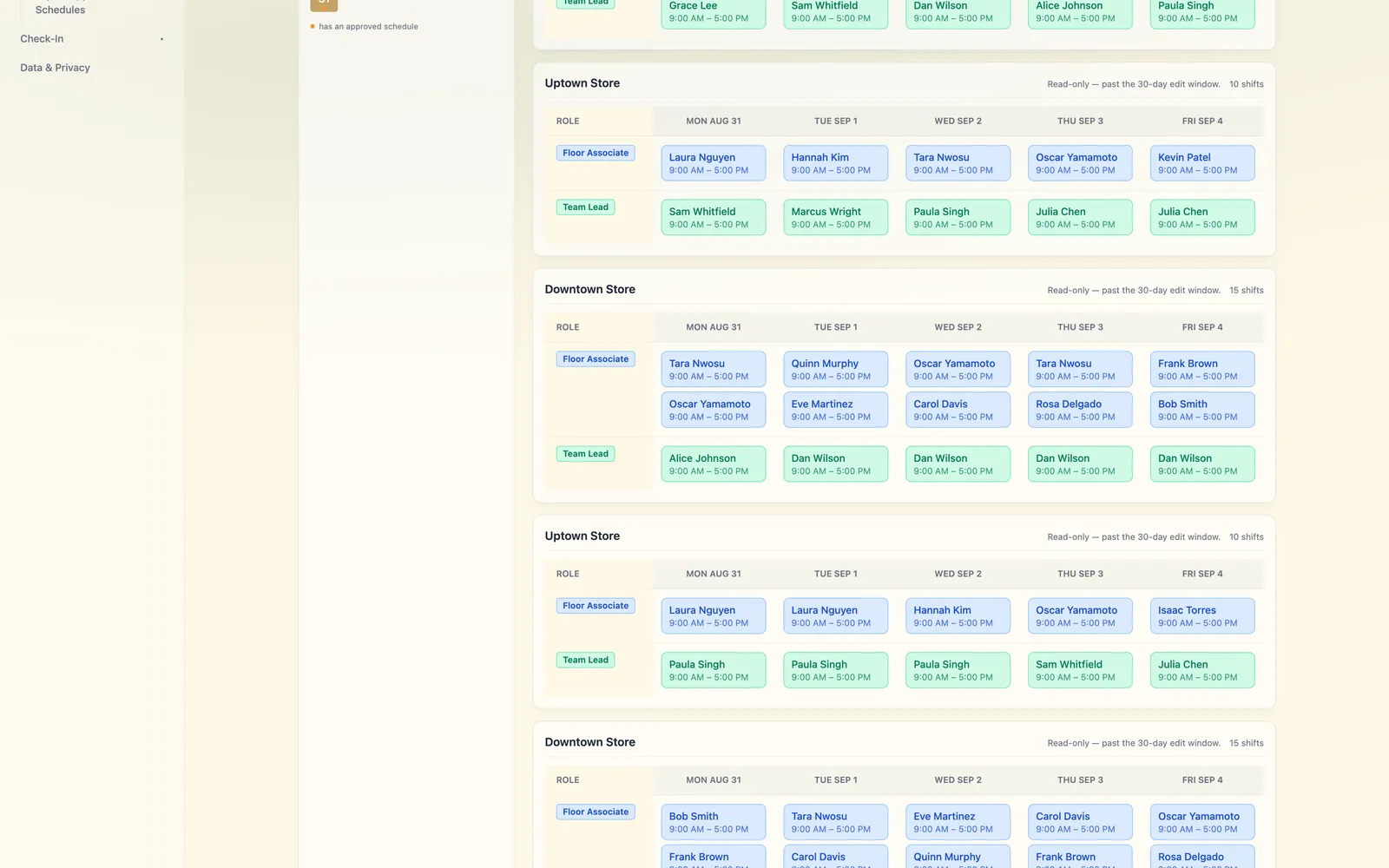Click Rosa Delgado's Fri Sep 4 shift
The width and height of the screenshot is (1389, 868).
point(1202,857)
